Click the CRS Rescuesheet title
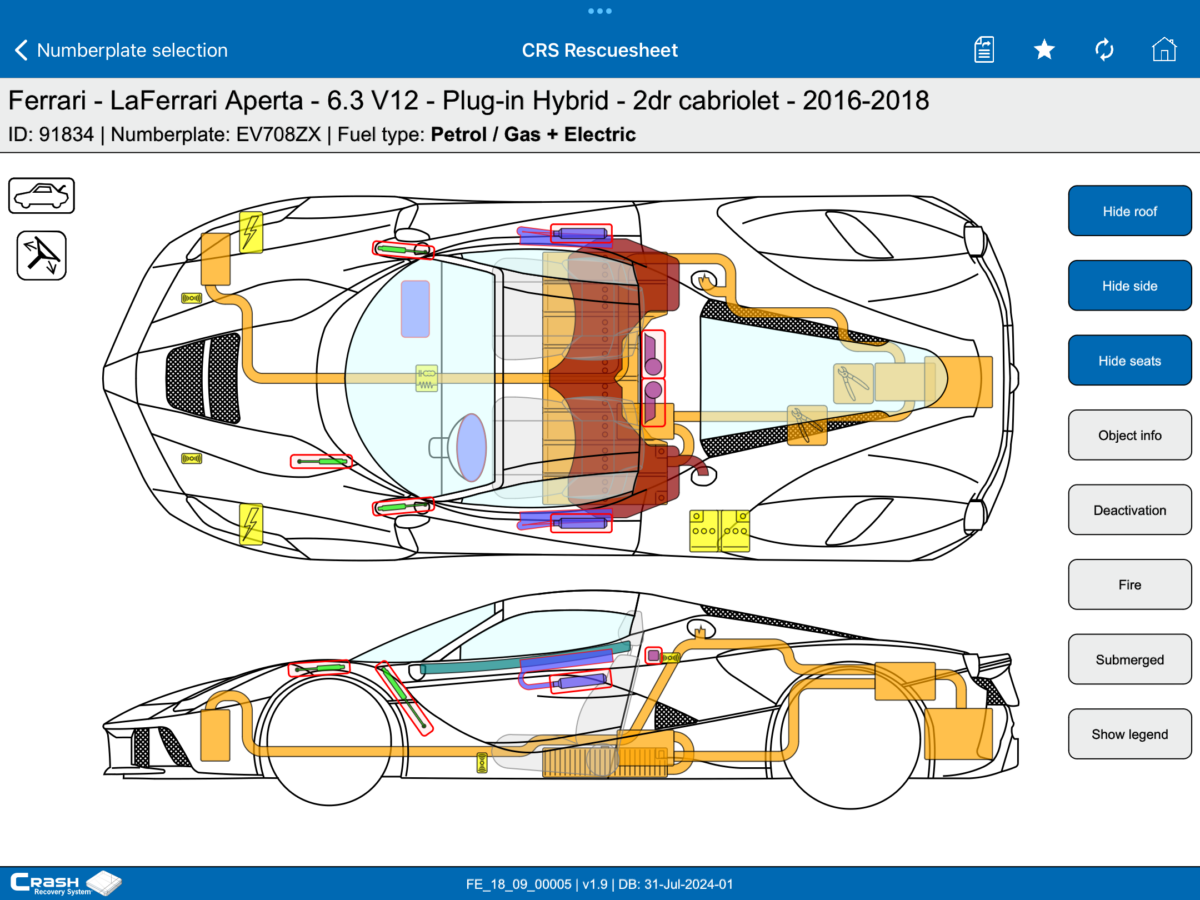Image resolution: width=1200 pixels, height=900 pixels. [x=600, y=50]
